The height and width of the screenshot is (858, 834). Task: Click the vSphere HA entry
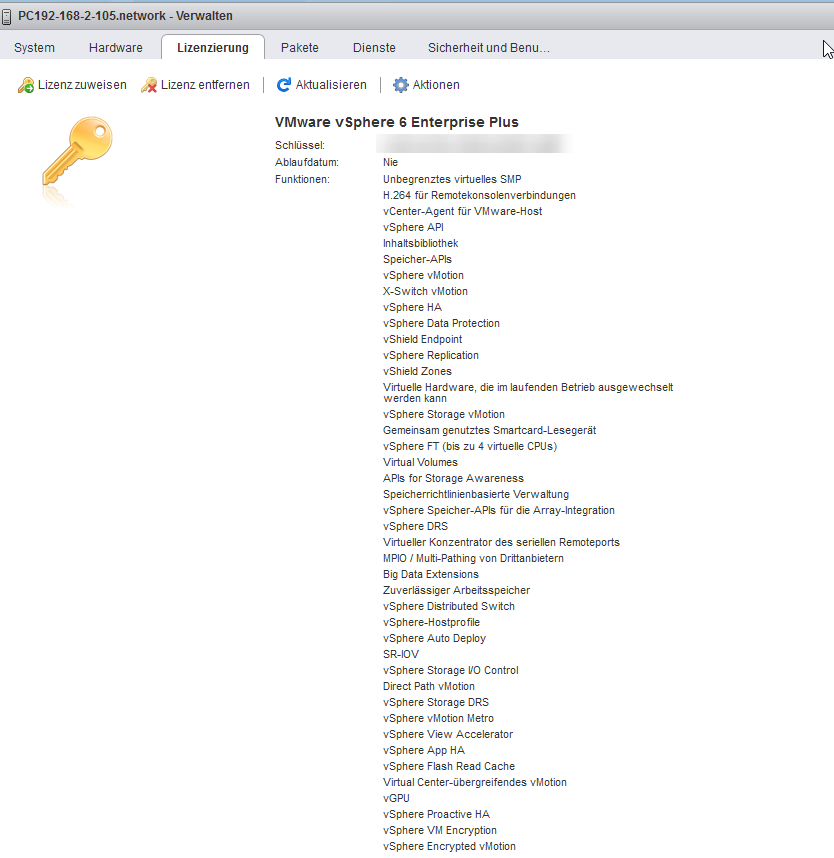[412, 308]
